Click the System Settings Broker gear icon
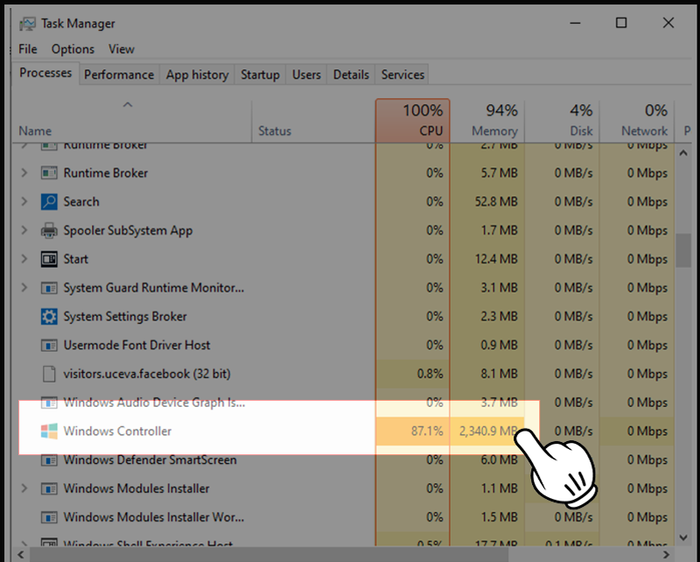700x562 pixels. pyautogui.click(x=49, y=316)
